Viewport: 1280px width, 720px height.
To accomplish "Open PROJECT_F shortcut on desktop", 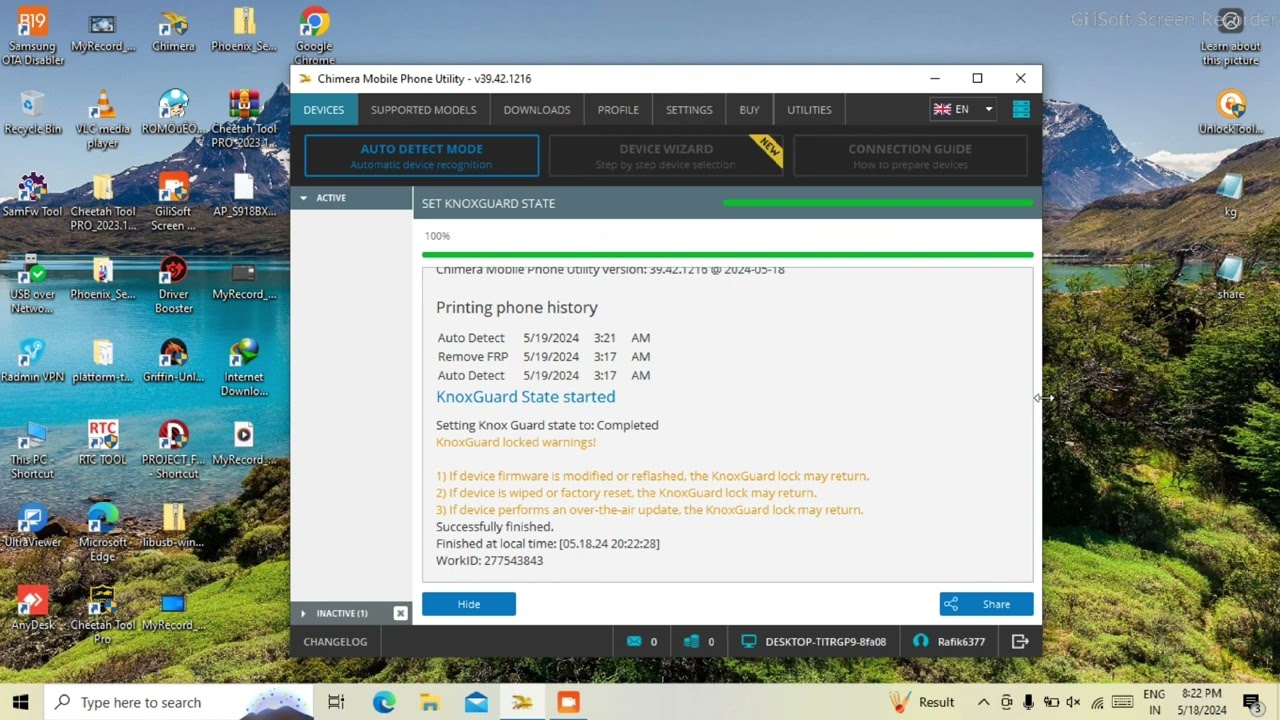I will [x=173, y=450].
